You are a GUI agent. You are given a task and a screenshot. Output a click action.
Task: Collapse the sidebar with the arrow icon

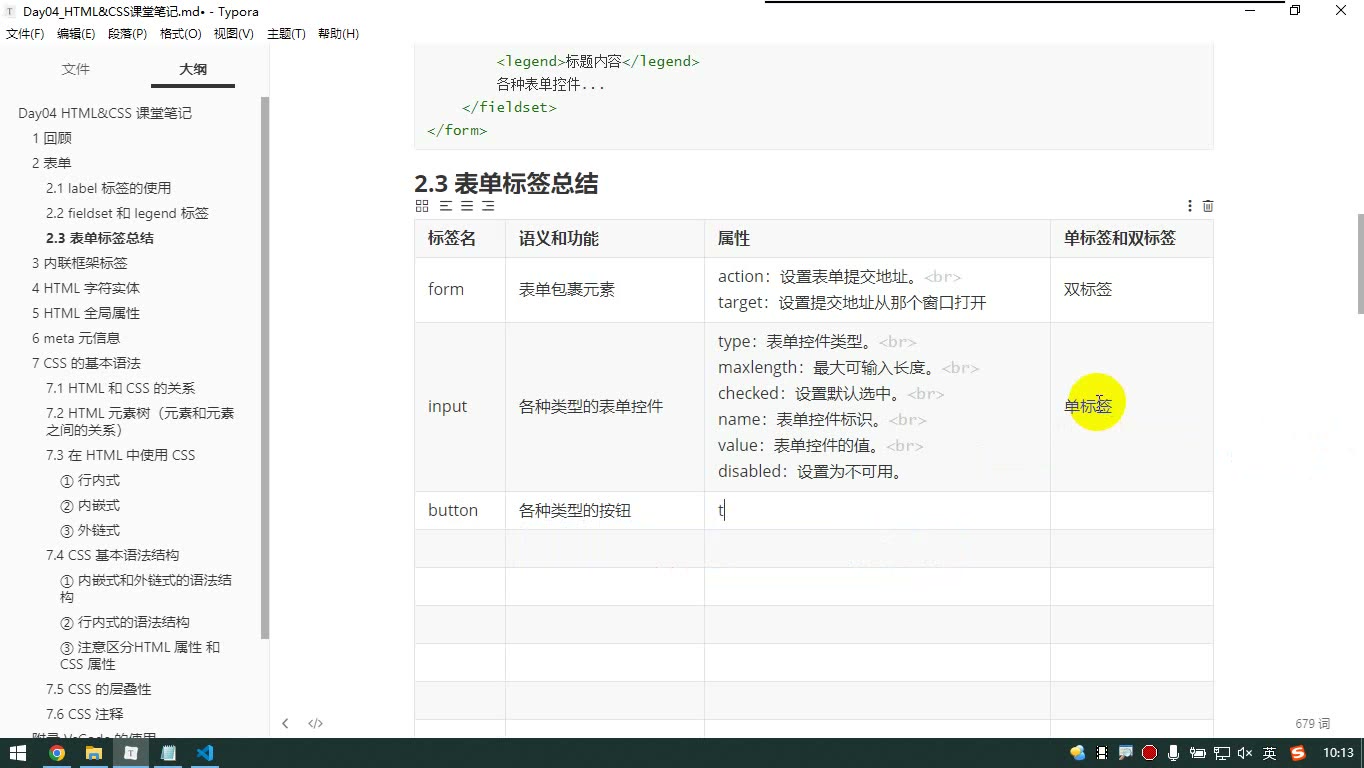coord(285,723)
